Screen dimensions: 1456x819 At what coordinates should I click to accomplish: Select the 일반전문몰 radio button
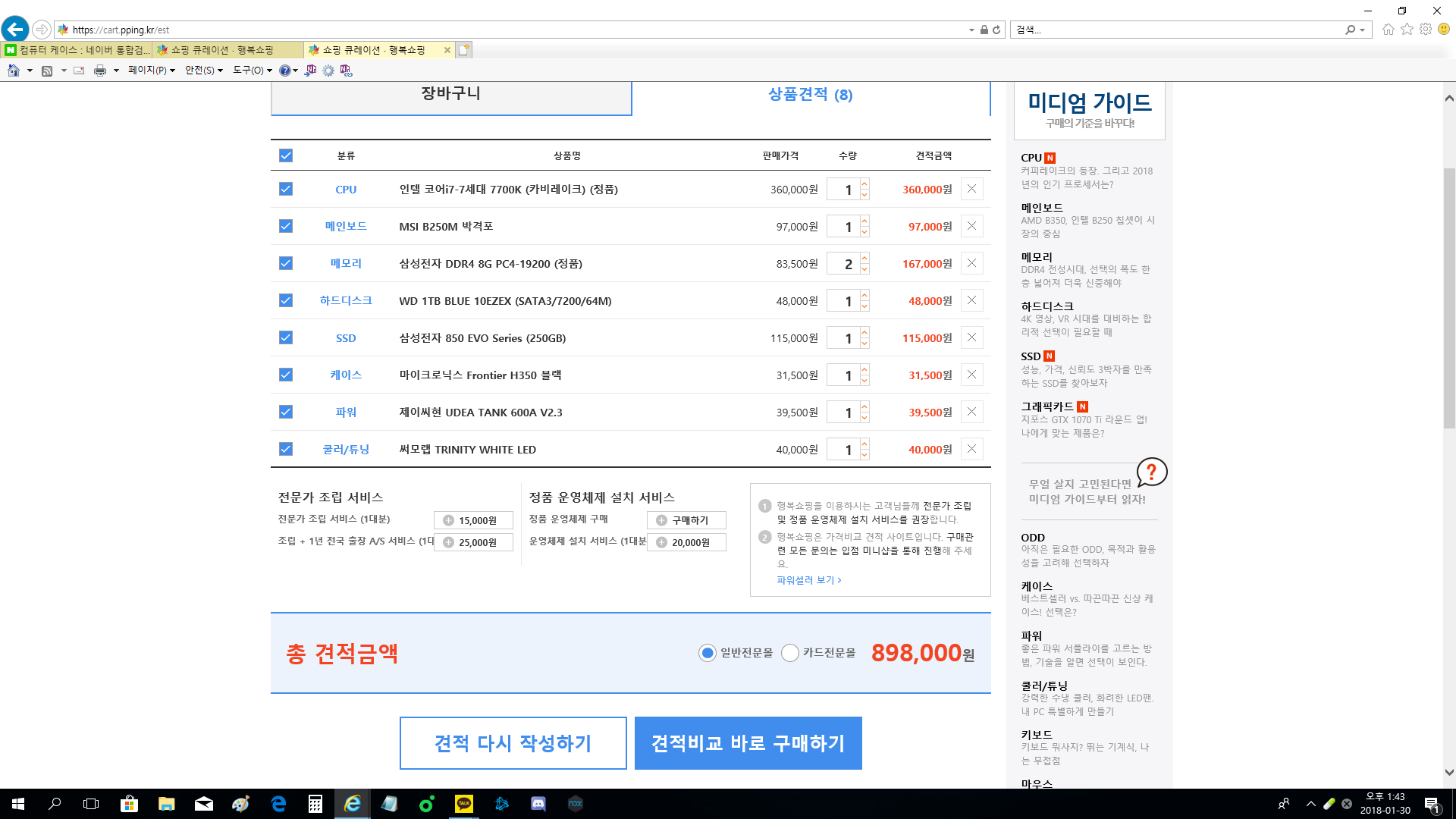coord(708,653)
